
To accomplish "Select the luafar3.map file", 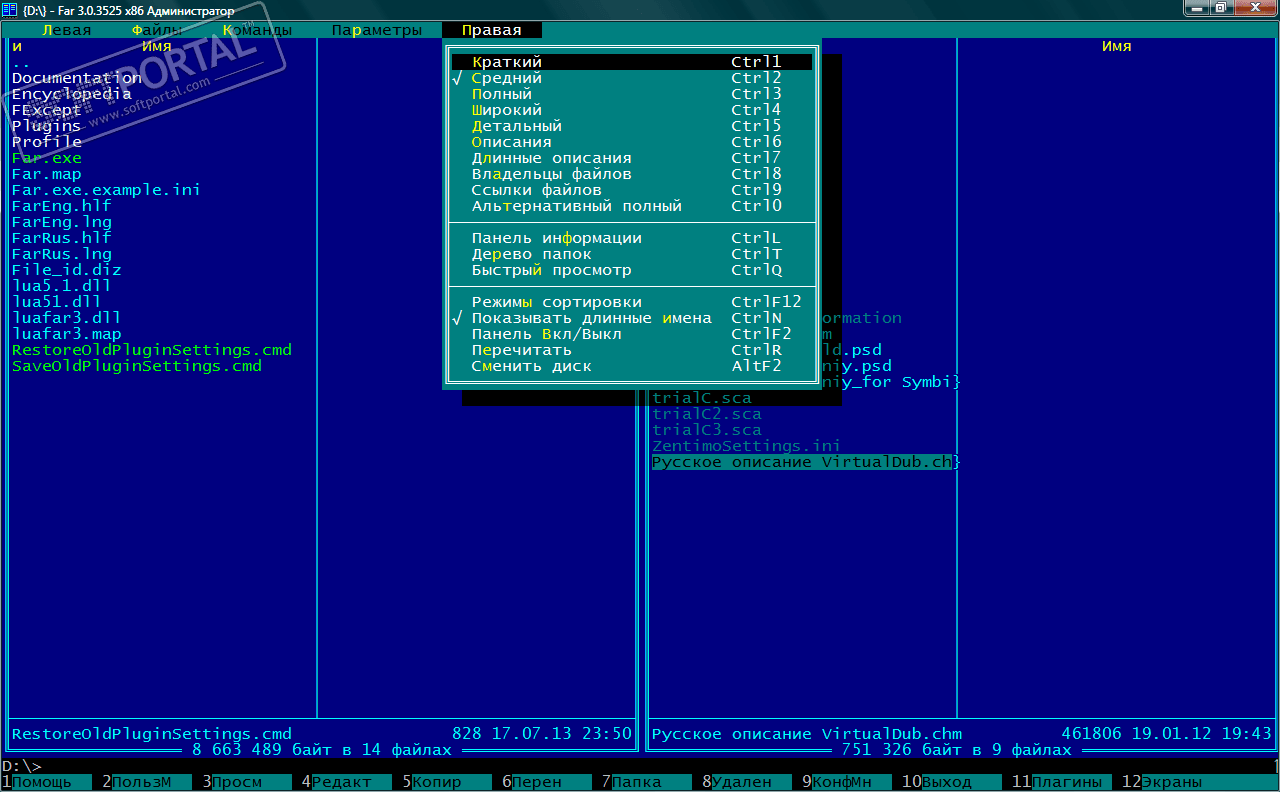I will coord(67,334).
